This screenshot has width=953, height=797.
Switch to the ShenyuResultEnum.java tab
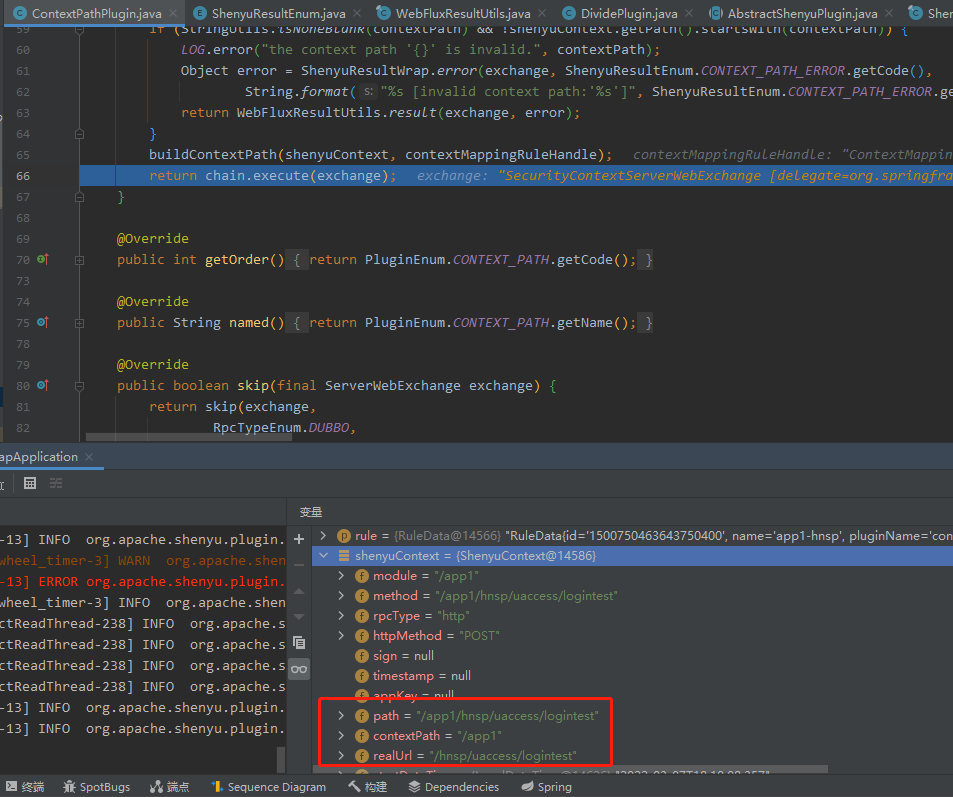tap(278, 13)
